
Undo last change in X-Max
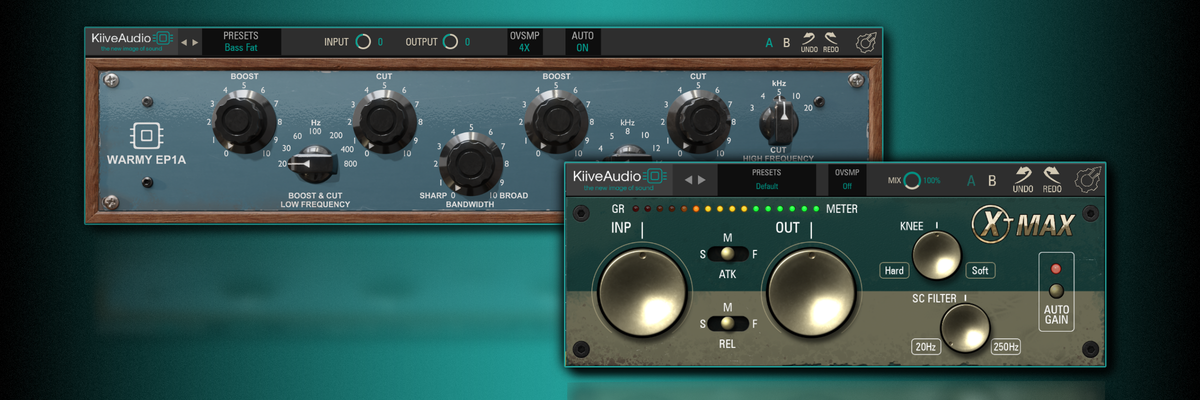coord(1023,180)
